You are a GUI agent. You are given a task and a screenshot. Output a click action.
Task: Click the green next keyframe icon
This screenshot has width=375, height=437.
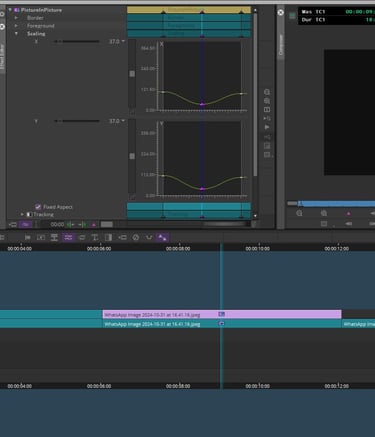(x=82, y=225)
